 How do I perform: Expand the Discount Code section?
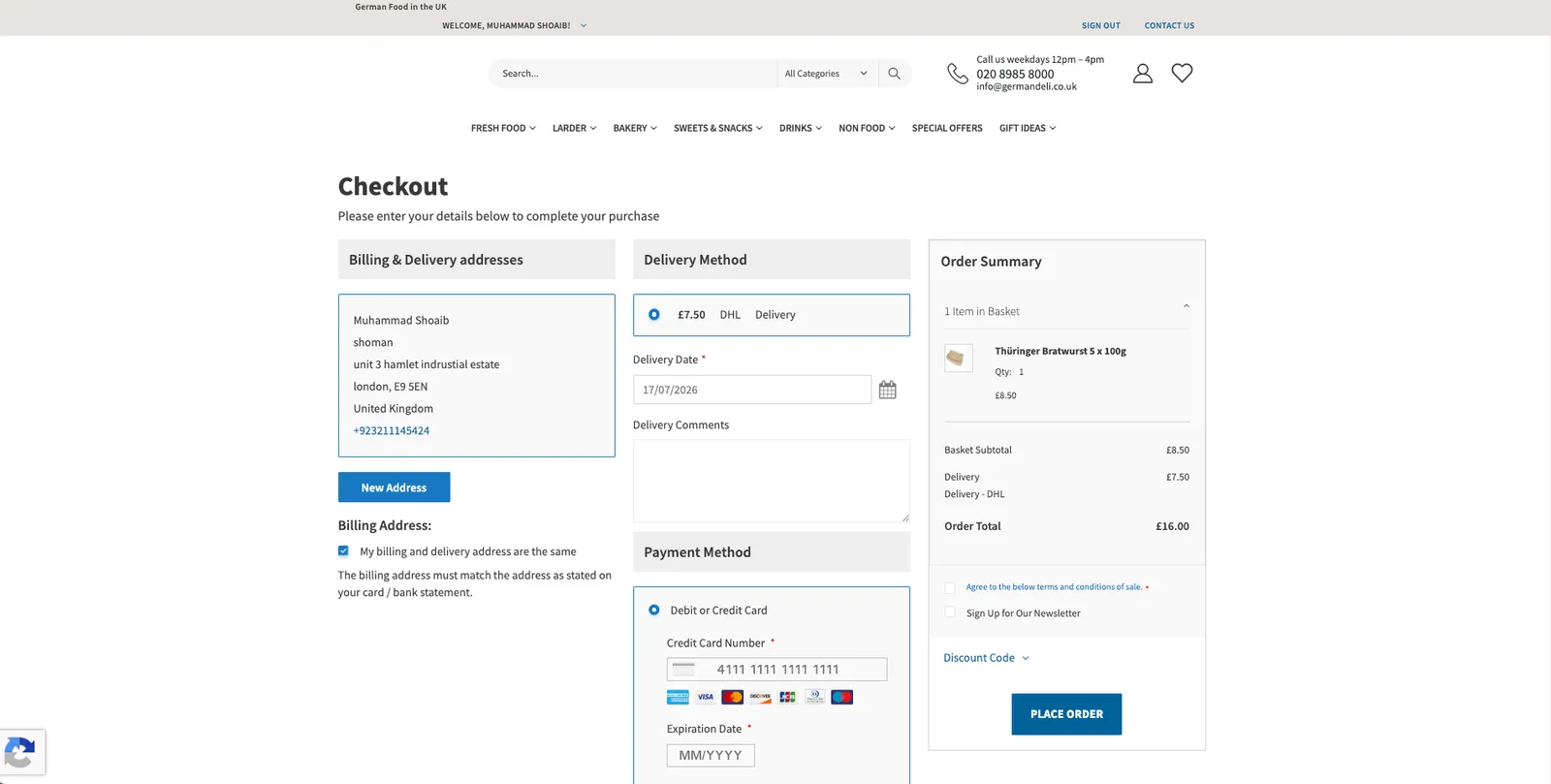pyautogui.click(x=986, y=658)
